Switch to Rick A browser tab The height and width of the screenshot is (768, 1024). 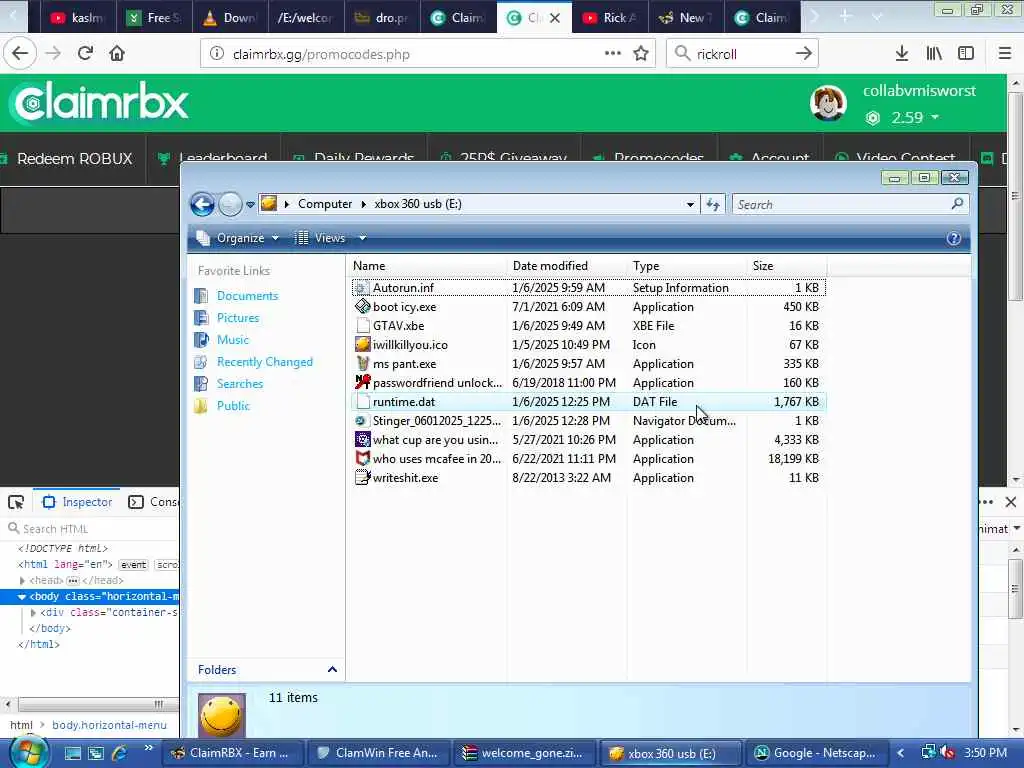point(610,18)
